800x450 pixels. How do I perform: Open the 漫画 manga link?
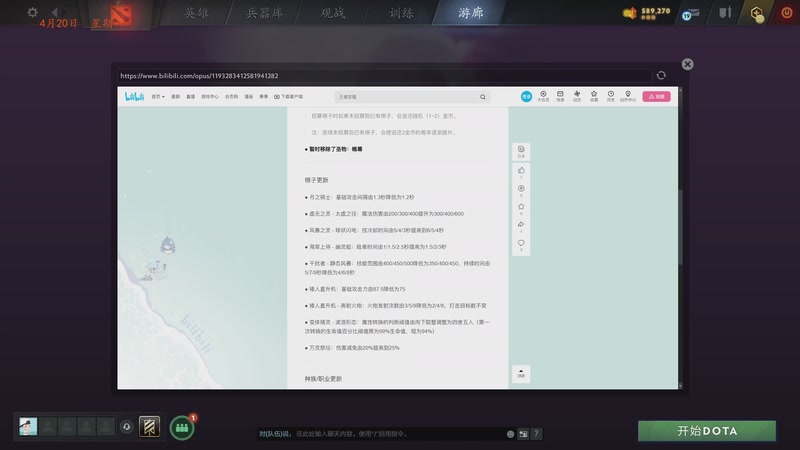coord(248,96)
